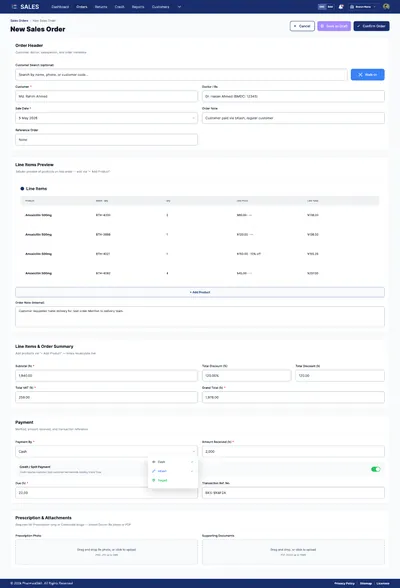
Task: Switch language toggle in the top bar
Action: [326, 7]
